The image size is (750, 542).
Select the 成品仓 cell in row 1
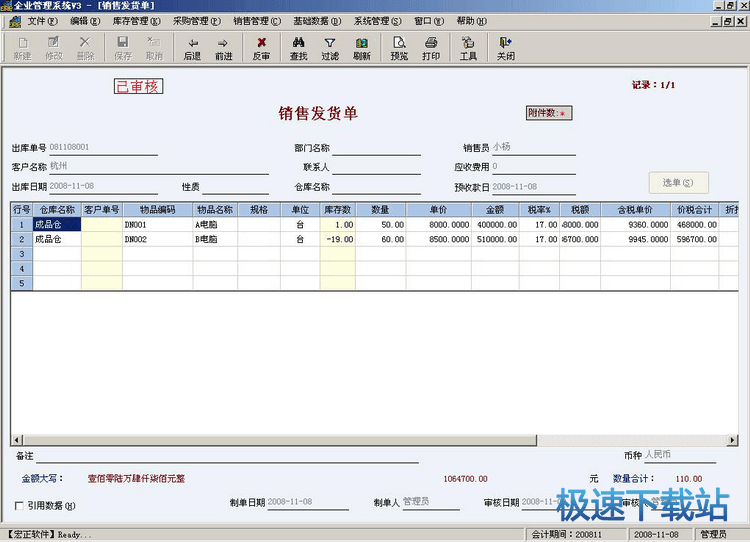[x=57, y=224]
